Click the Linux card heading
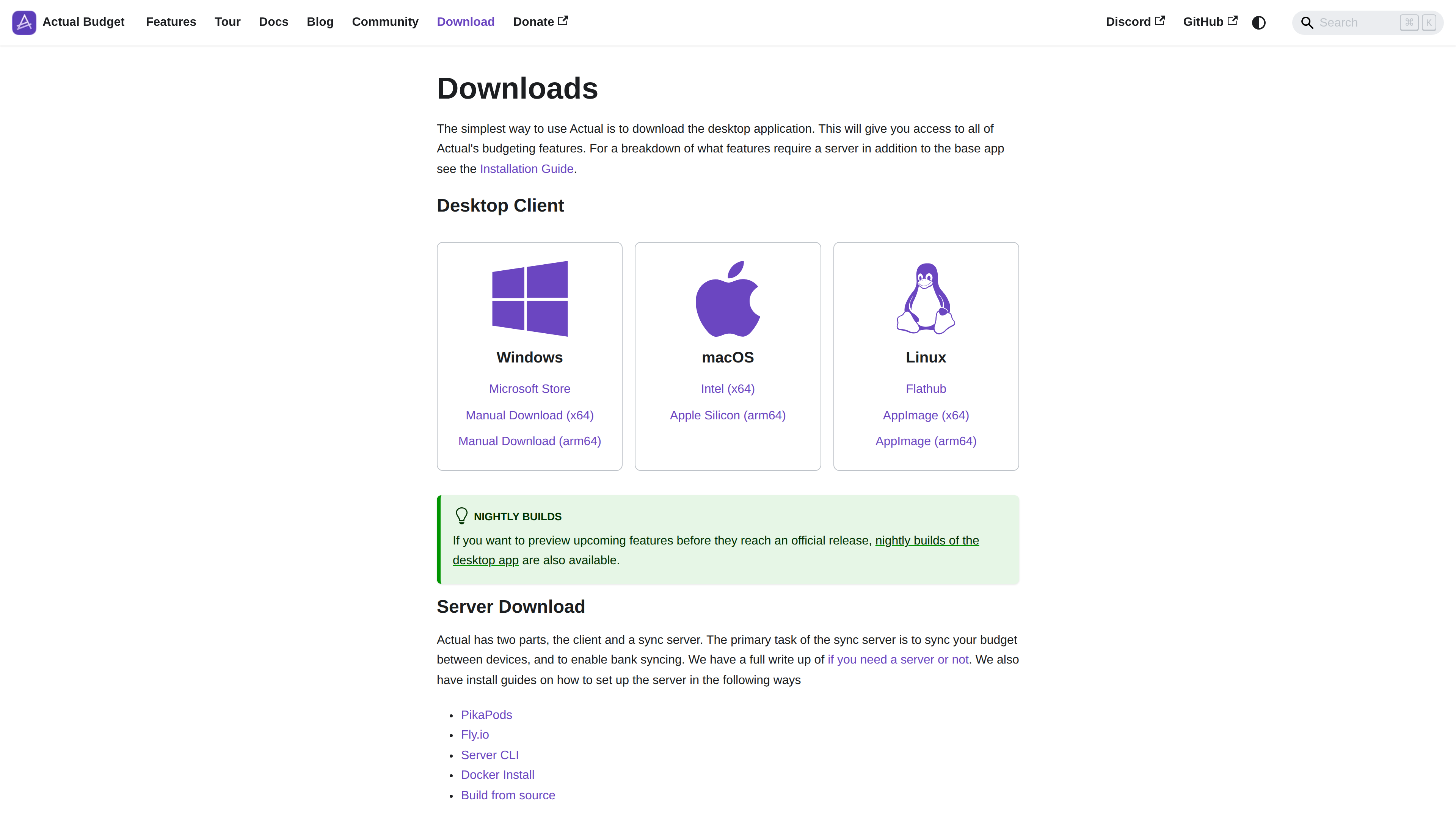The height and width of the screenshot is (819, 1456). point(926,357)
